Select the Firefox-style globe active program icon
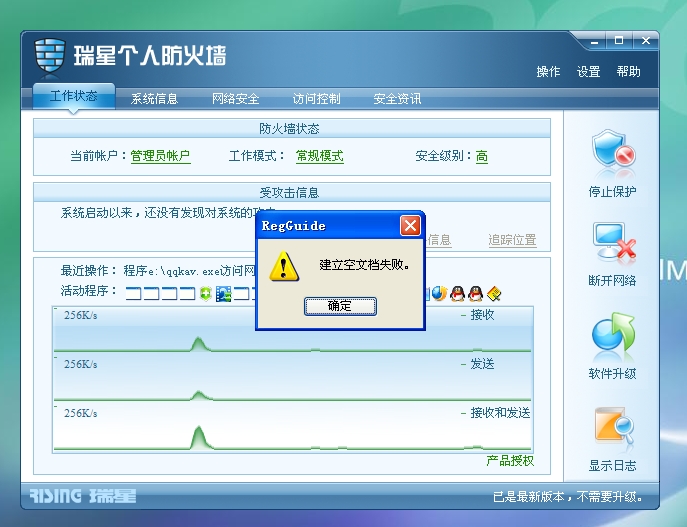The image size is (687, 527). (439, 294)
